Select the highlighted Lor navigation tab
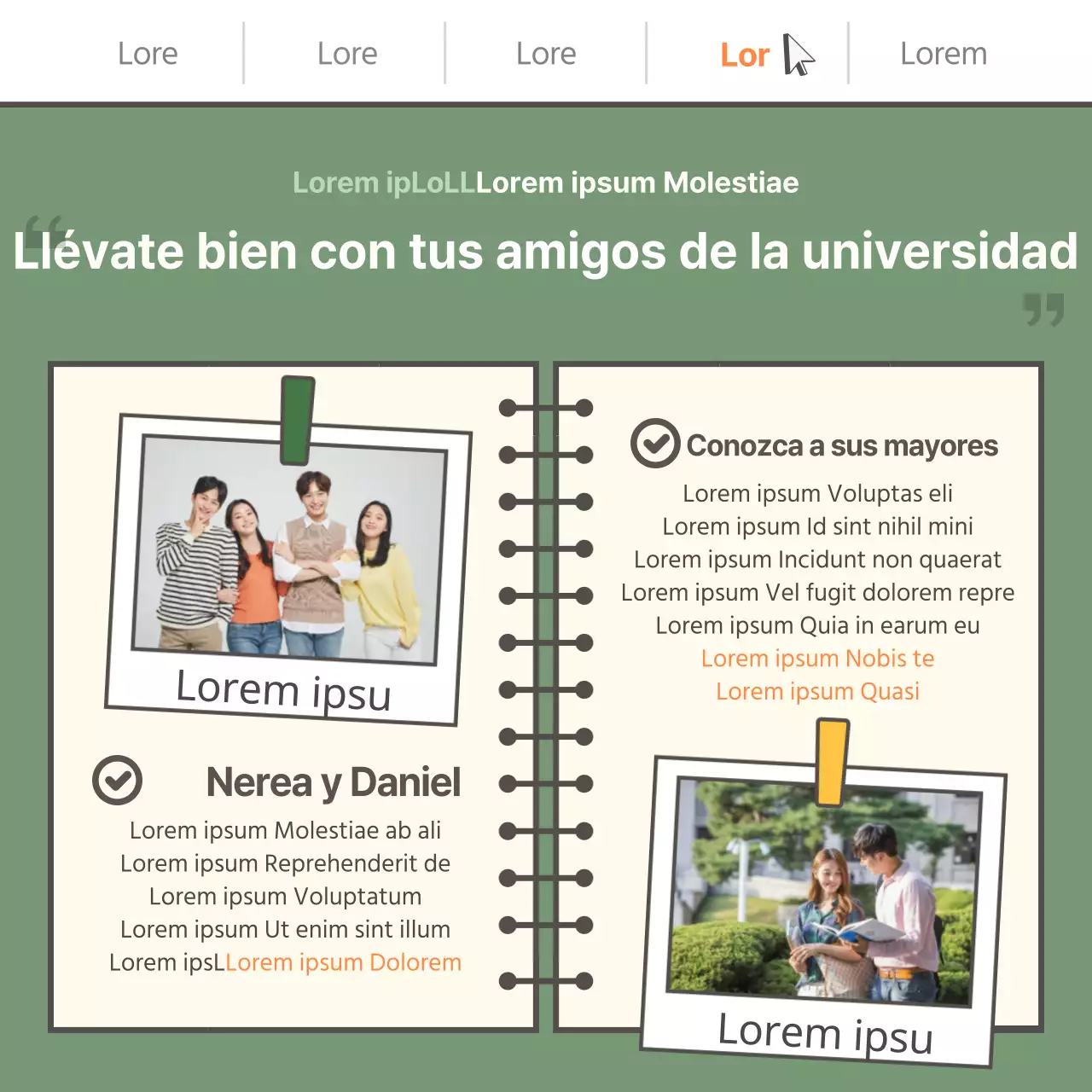This screenshot has width=1092, height=1092. click(x=746, y=53)
